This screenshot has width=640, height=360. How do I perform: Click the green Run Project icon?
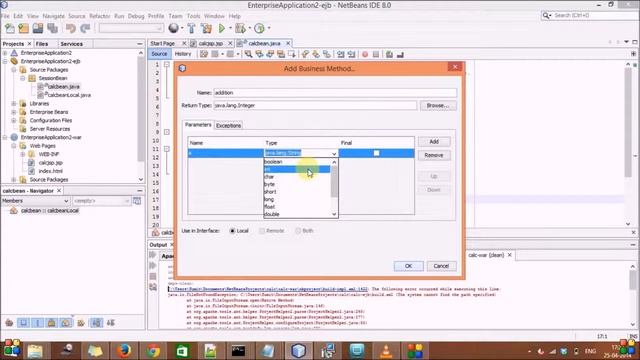(x=222, y=28)
